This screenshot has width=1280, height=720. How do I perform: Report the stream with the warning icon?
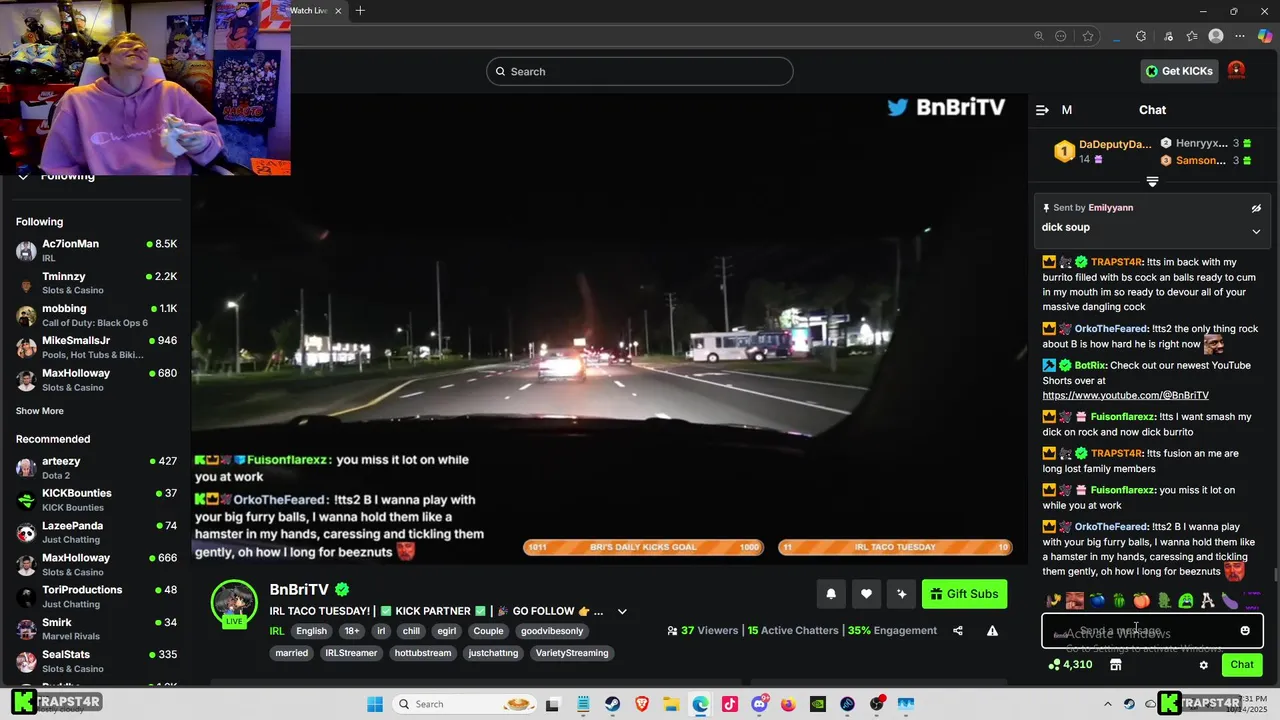point(992,631)
